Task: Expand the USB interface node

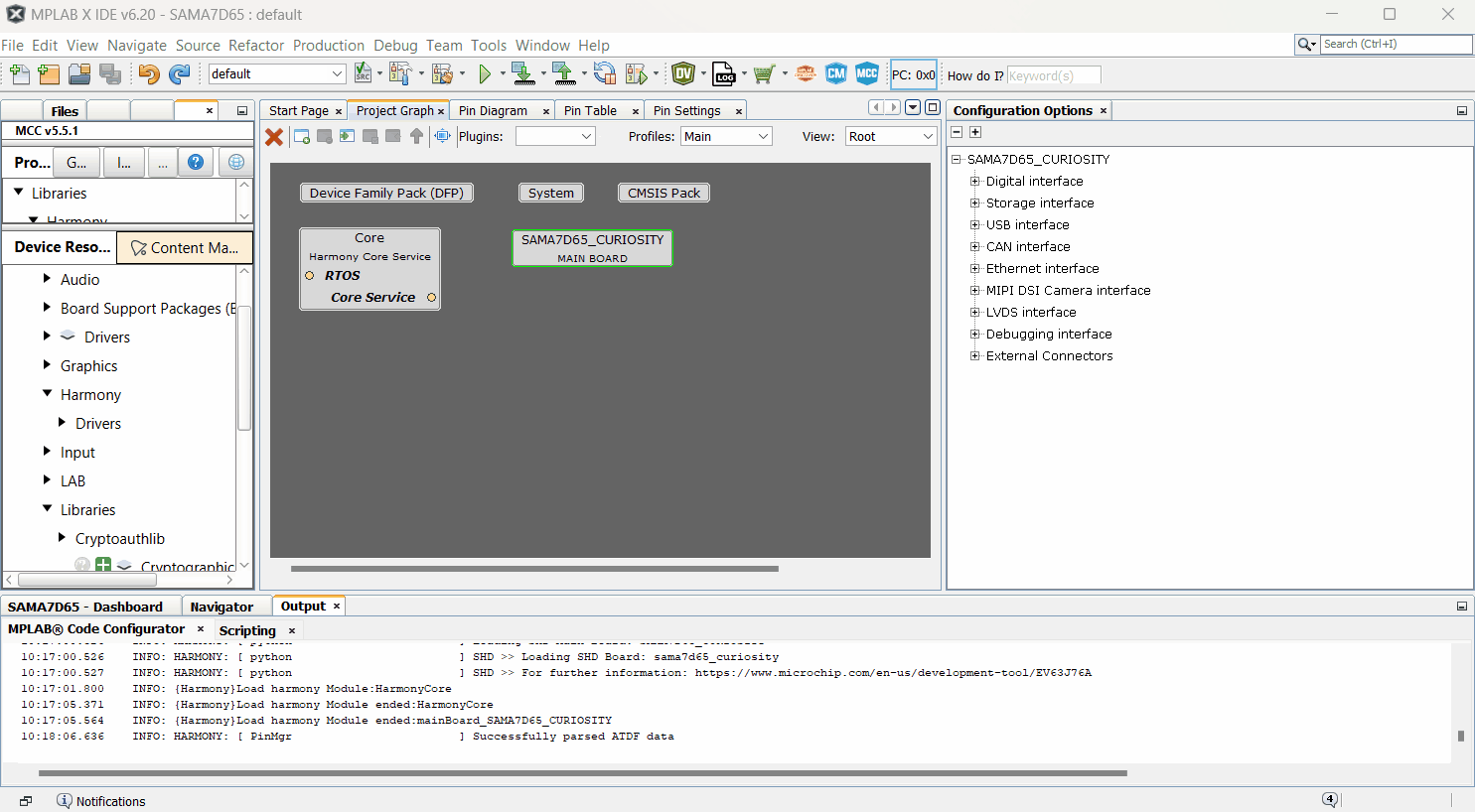Action: [x=975, y=224]
